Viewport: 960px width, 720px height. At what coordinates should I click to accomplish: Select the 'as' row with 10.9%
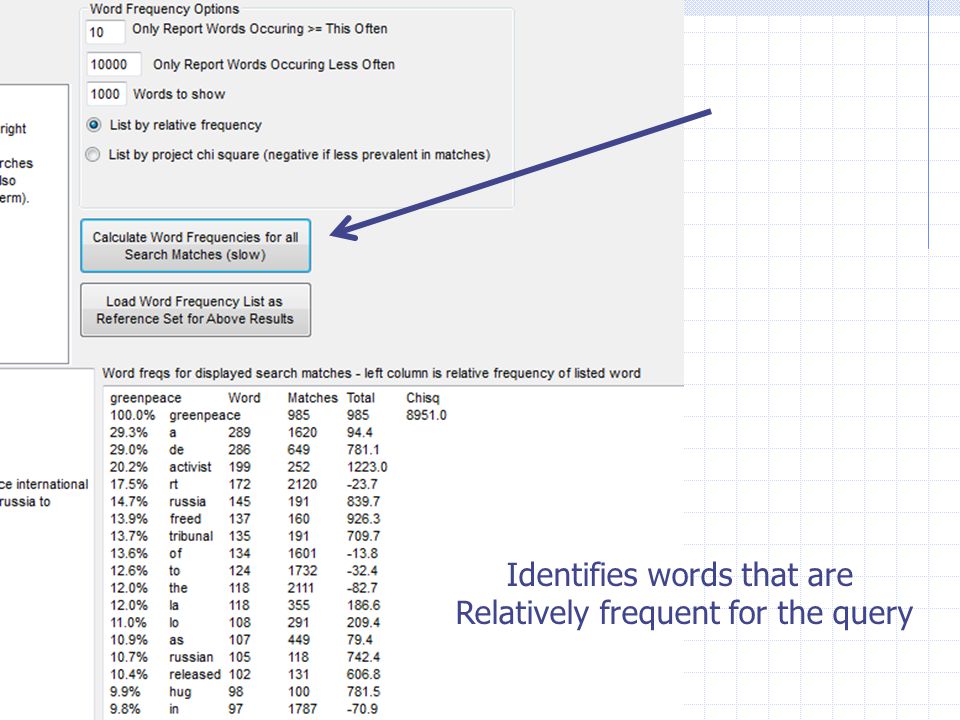click(242, 640)
